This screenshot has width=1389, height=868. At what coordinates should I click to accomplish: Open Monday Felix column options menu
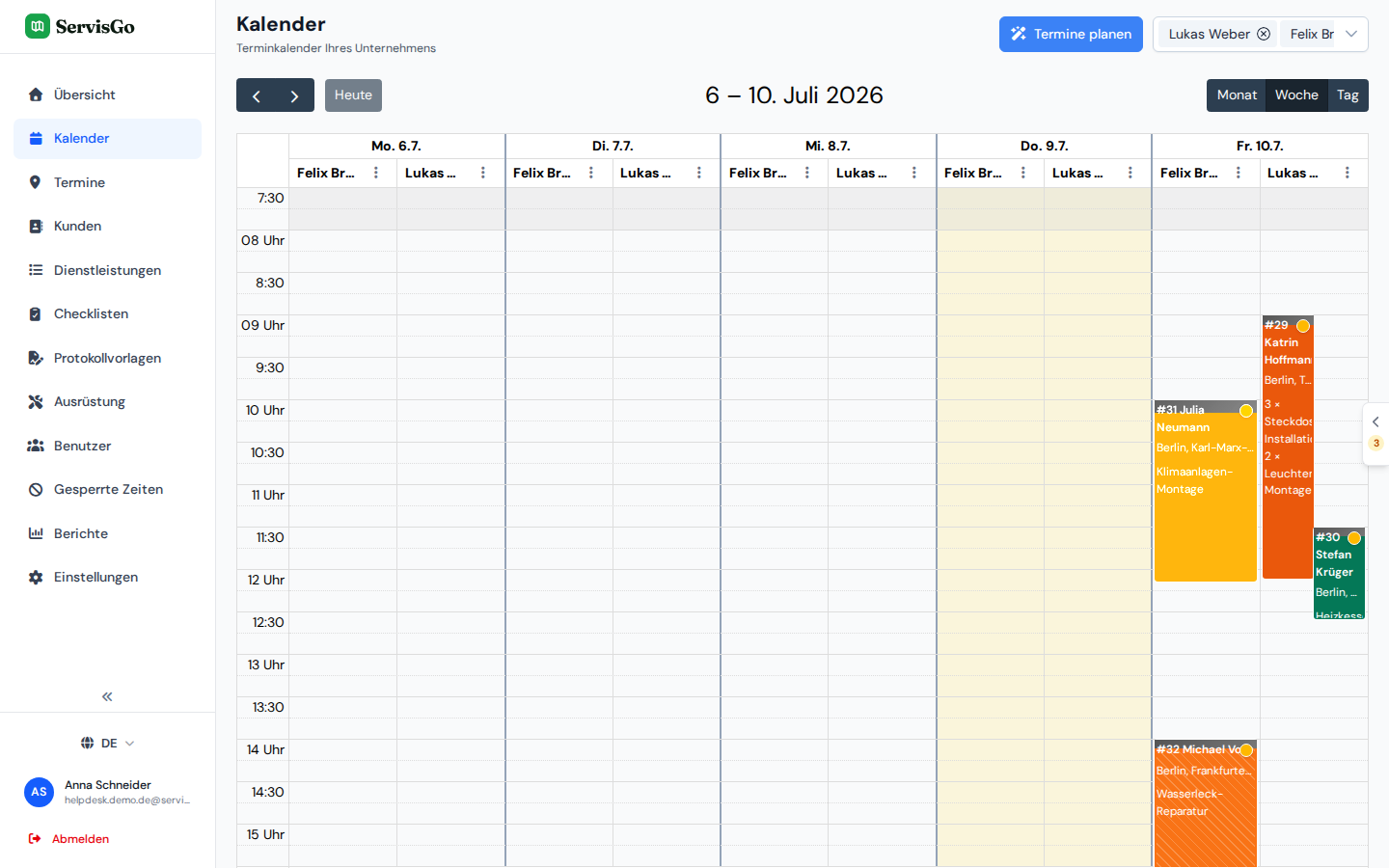point(376,173)
